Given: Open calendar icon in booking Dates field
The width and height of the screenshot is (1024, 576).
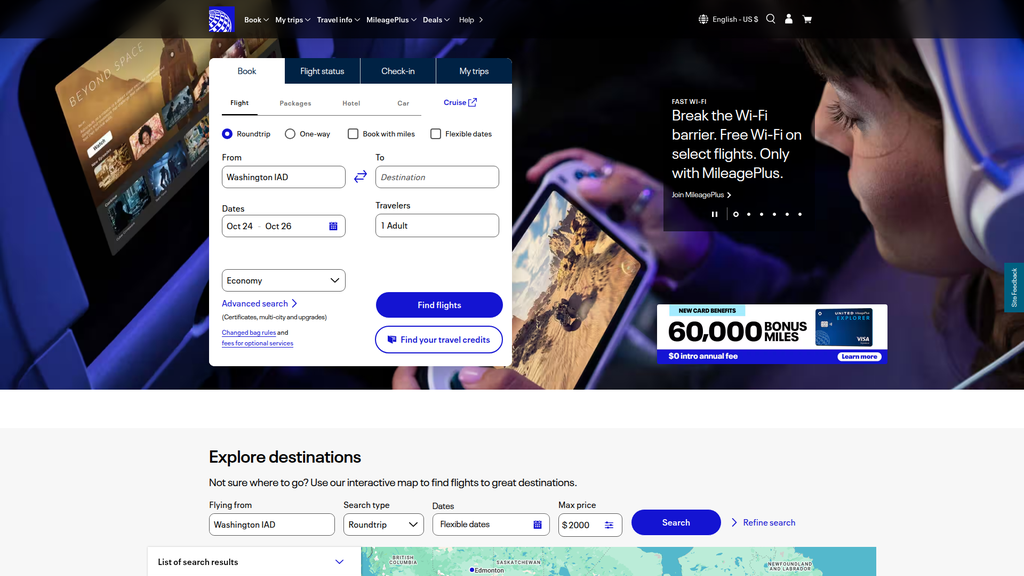Looking at the screenshot, I should [x=333, y=226].
